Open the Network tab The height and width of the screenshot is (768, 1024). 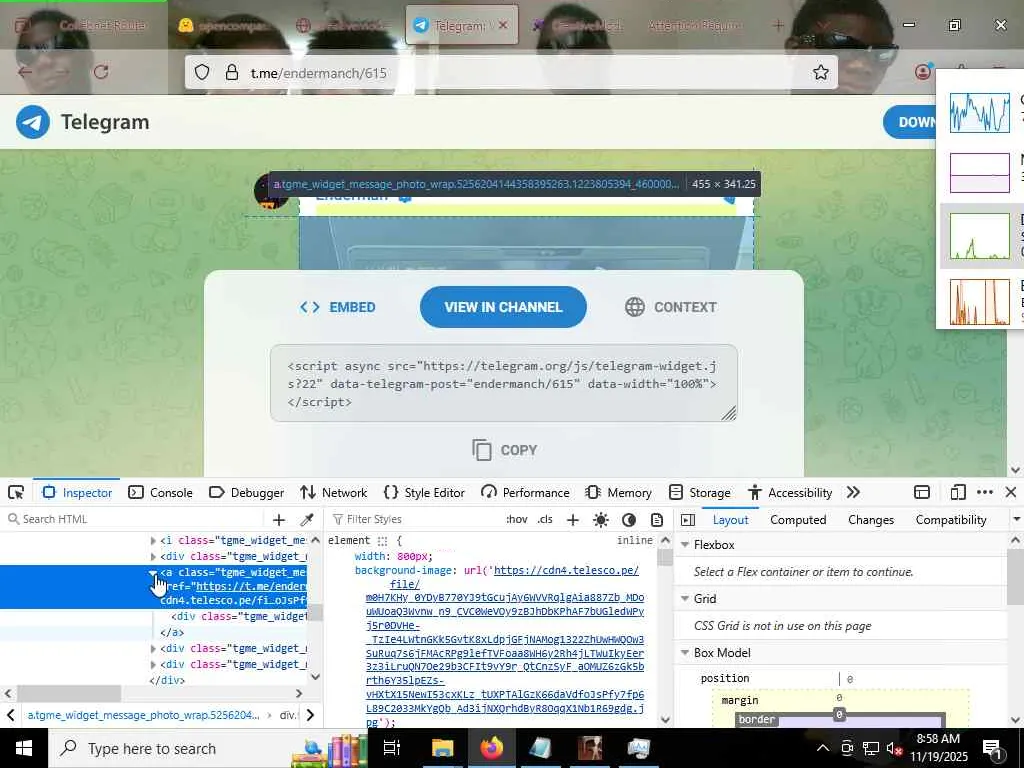(334, 492)
